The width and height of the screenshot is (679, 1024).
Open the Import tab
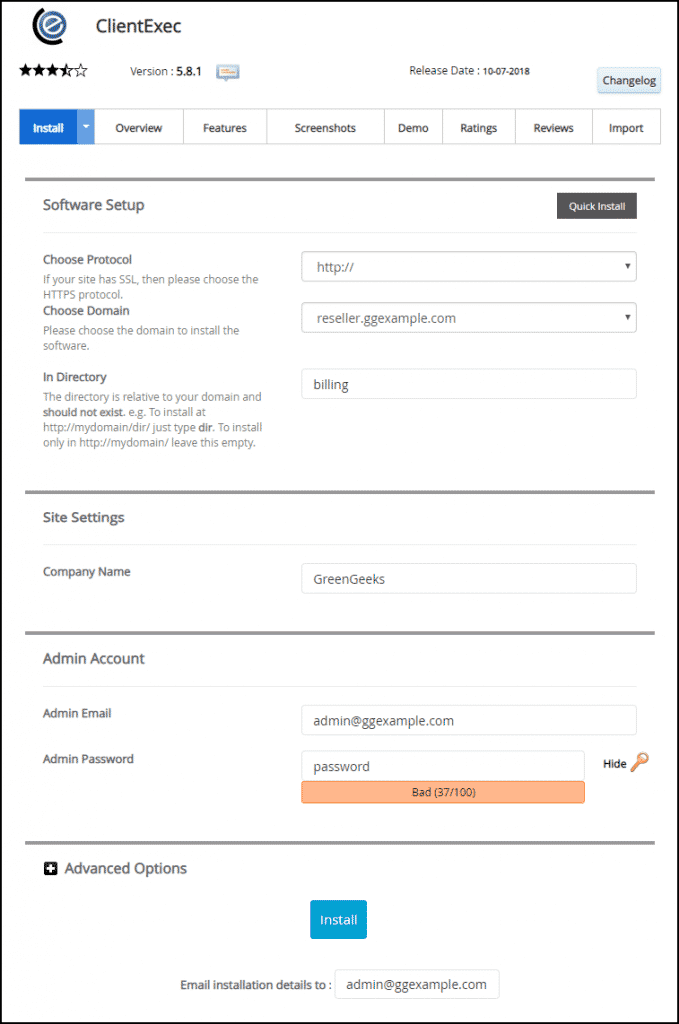click(x=626, y=128)
